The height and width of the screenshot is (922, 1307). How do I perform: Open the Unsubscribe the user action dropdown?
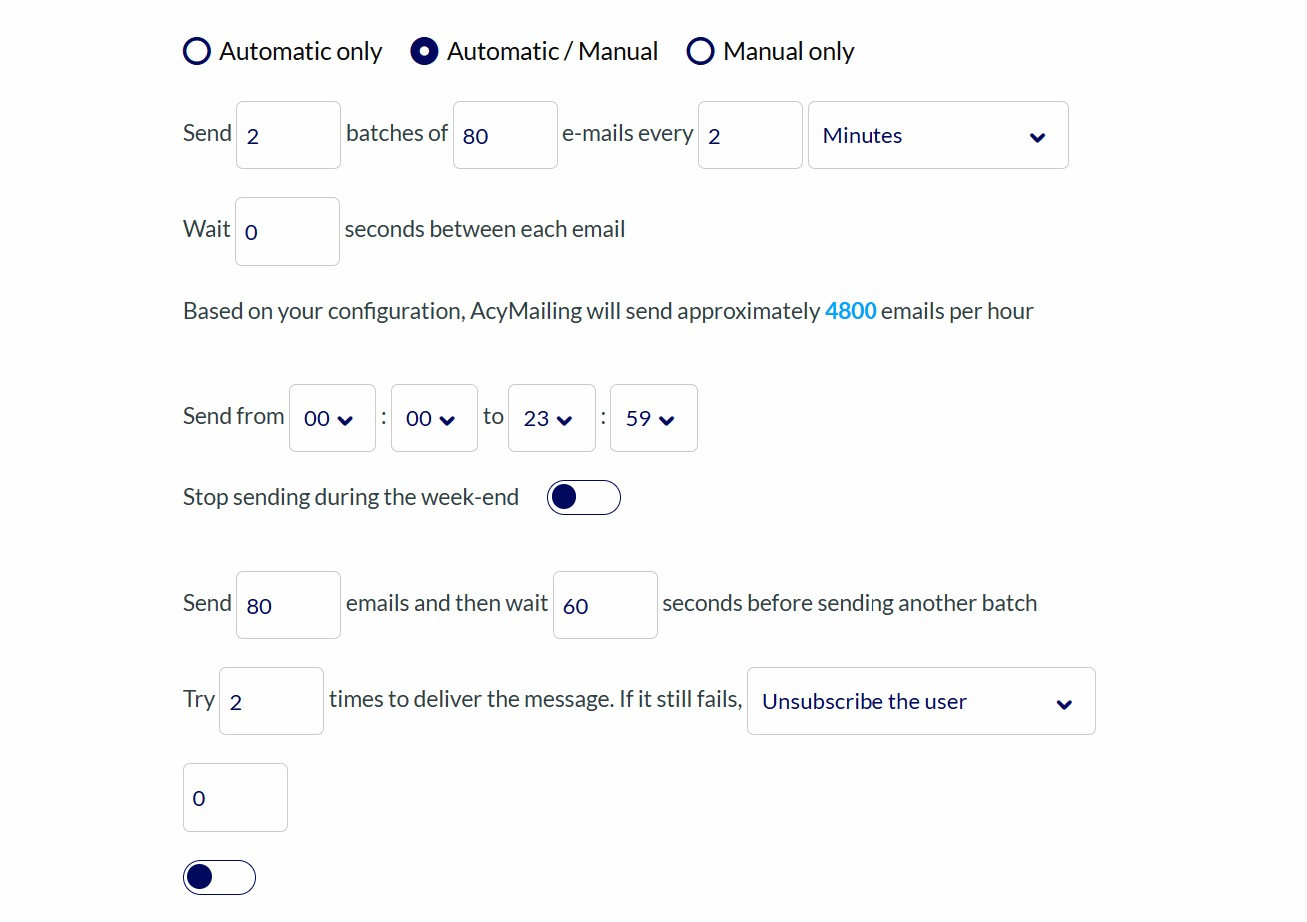[920, 702]
